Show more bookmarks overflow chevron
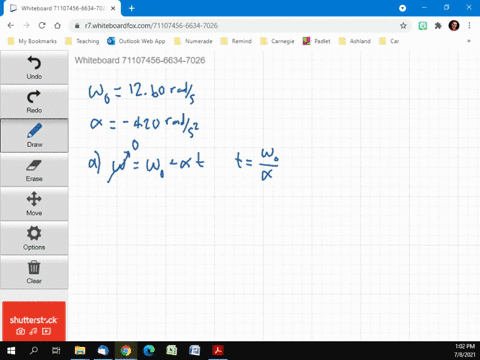Screen dimensions: 480x360 coord(469,41)
